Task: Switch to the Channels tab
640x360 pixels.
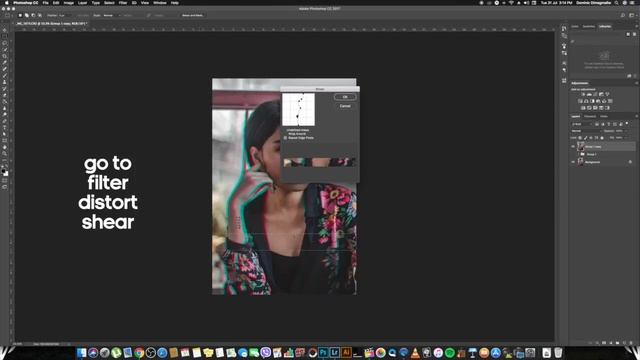Action: (x=590, y=116)
